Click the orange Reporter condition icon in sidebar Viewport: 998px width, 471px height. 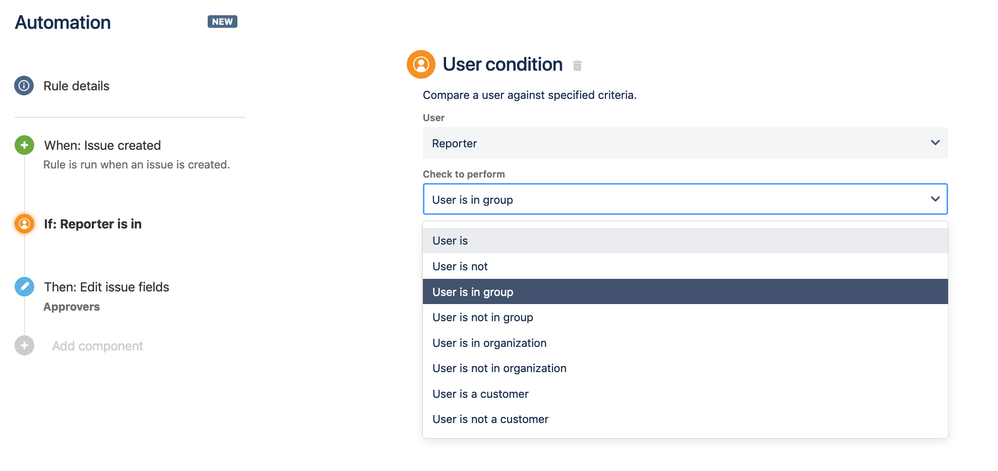tap(24, 224)
